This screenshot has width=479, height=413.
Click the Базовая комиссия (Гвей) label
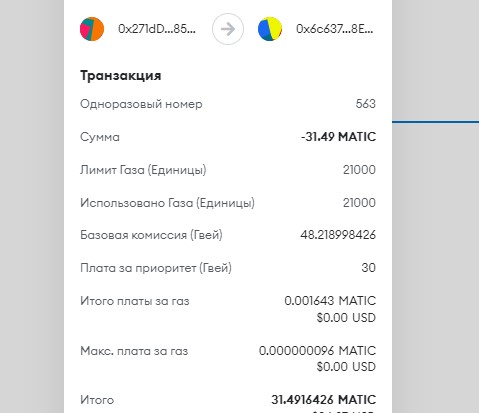(151, 235)
